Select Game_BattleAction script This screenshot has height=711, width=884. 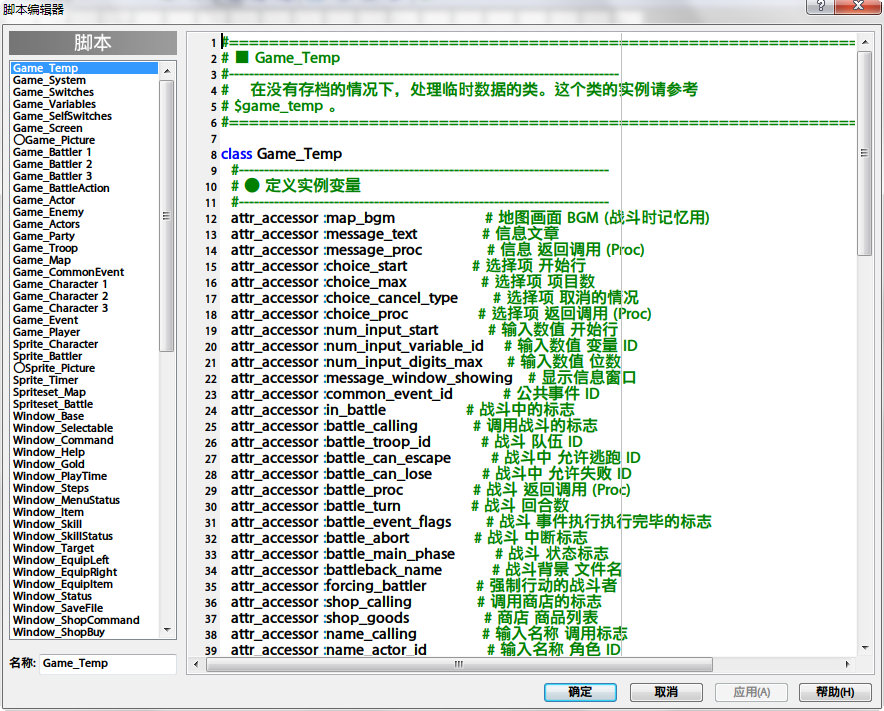[61, 188]
